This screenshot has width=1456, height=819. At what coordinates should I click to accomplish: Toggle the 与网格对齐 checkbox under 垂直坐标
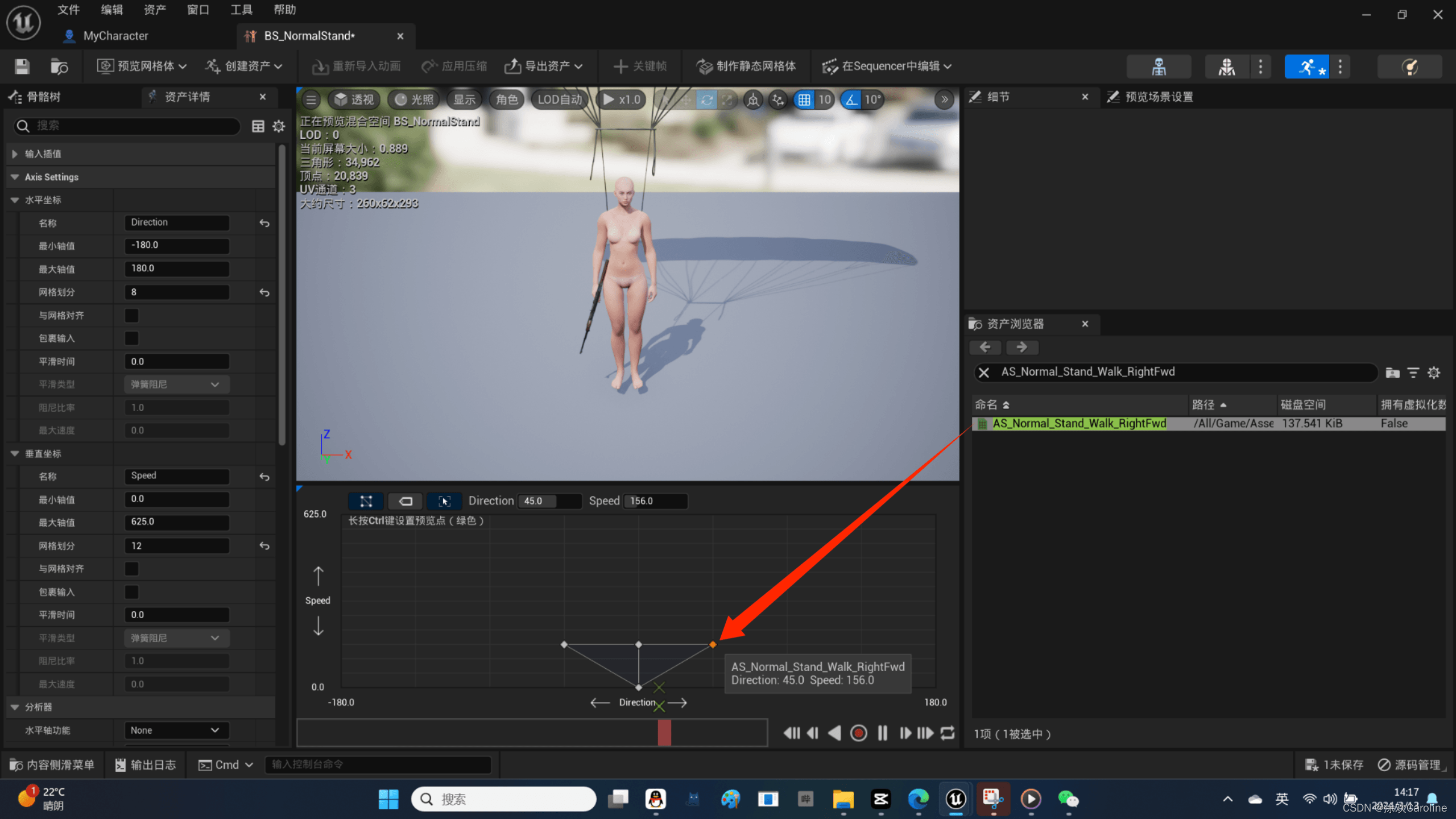[x=131, y=568]
